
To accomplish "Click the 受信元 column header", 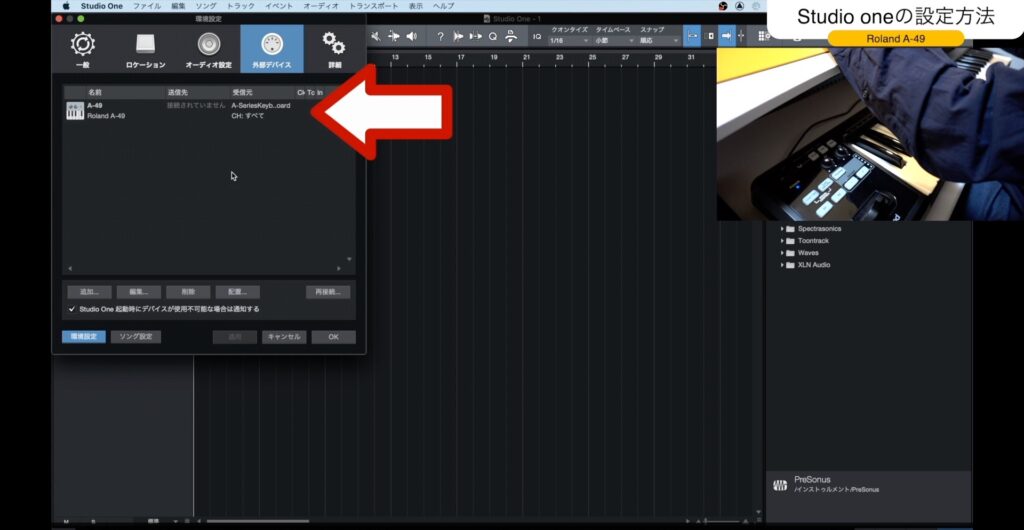I will pos(242,93).
